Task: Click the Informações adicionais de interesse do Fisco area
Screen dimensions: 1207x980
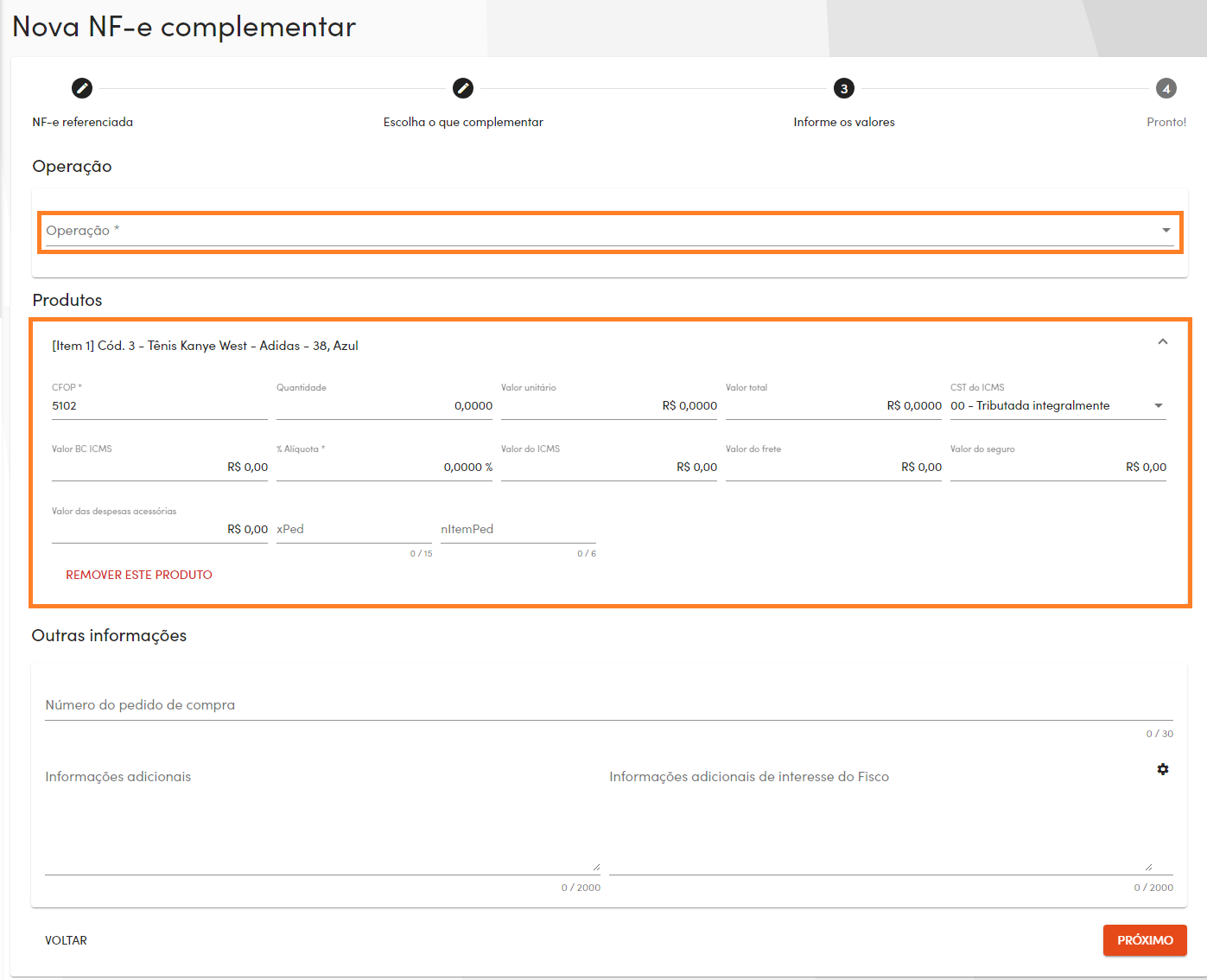Action: coord(891,819)
